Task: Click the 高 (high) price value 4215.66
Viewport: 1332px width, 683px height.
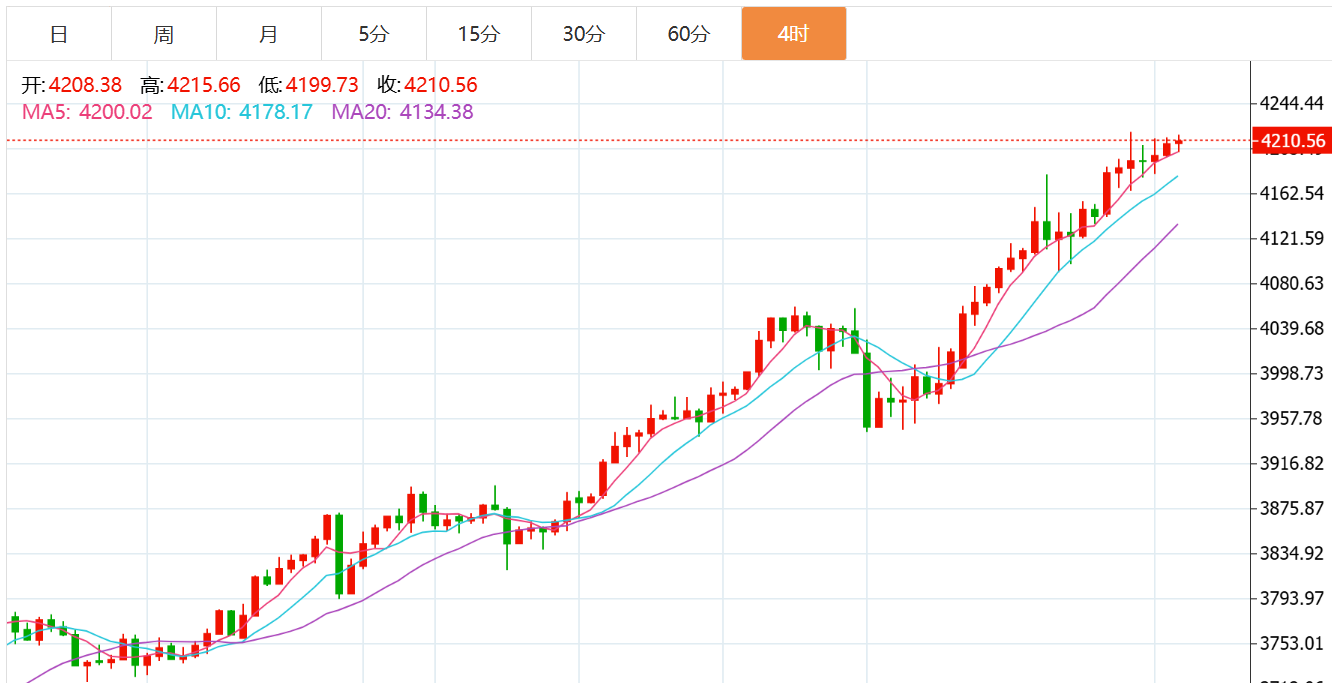Action: pos(204,85)
